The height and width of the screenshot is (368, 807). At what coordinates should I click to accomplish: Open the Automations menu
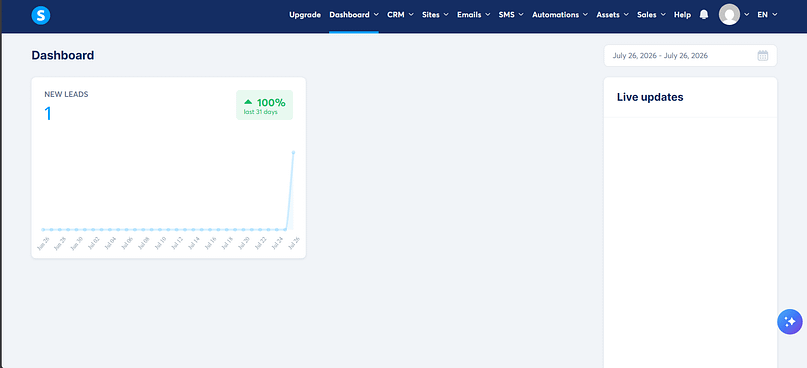[x=560, y=15]
